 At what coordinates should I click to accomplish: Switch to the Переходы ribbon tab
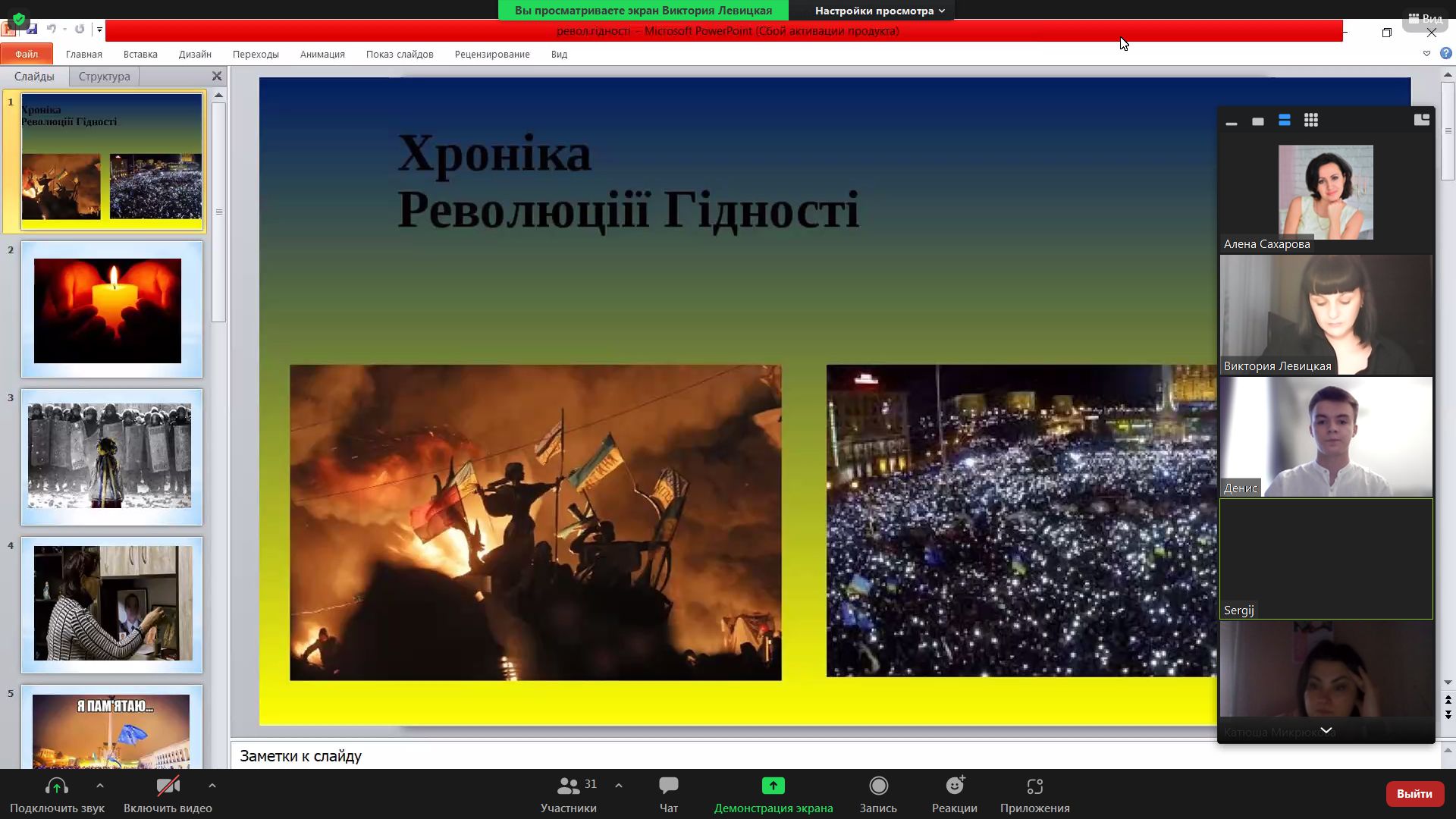click(256, 54)
